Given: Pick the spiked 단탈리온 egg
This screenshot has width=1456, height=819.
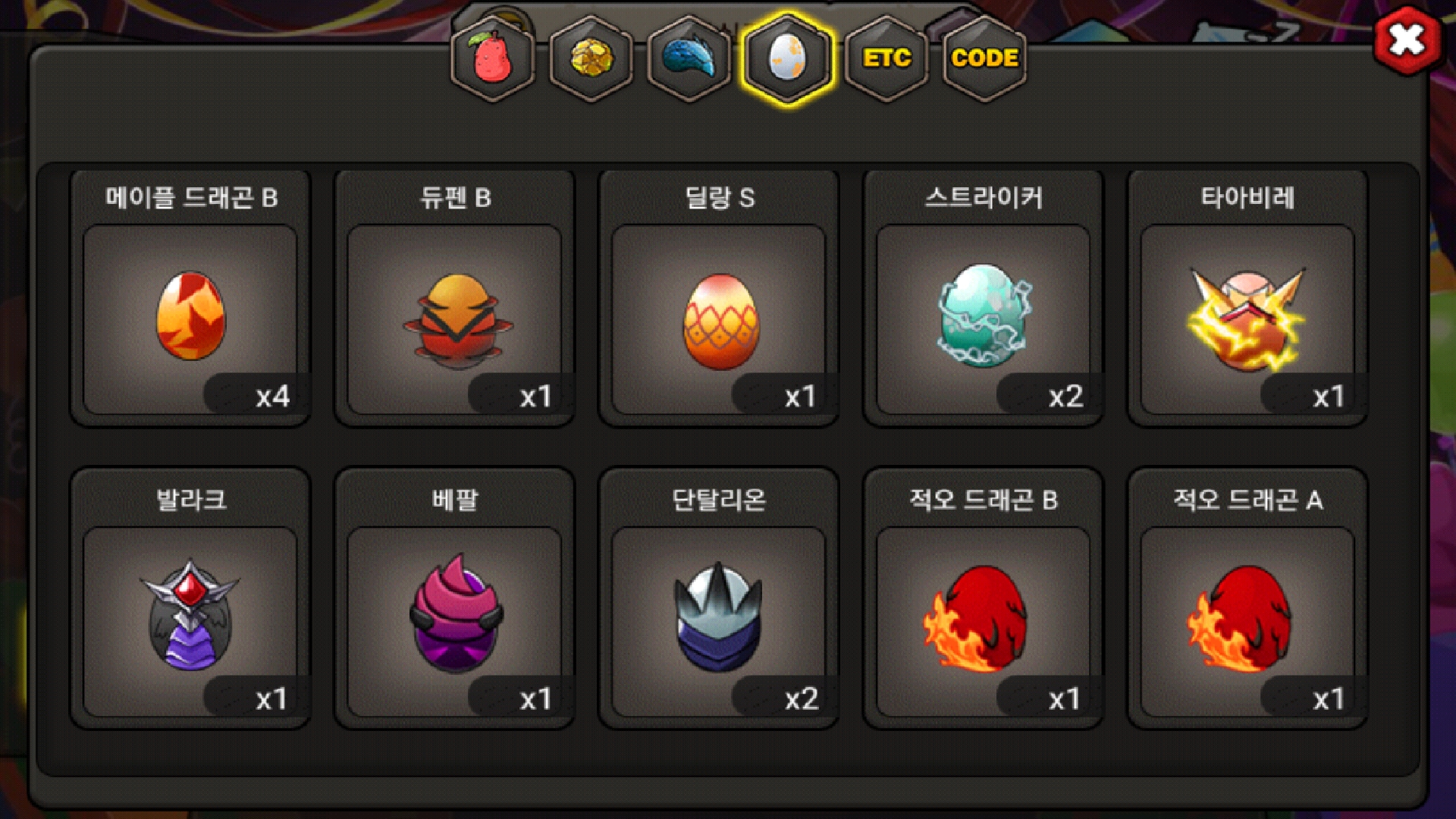Looking at the screenshot, I should pos(718,617).
